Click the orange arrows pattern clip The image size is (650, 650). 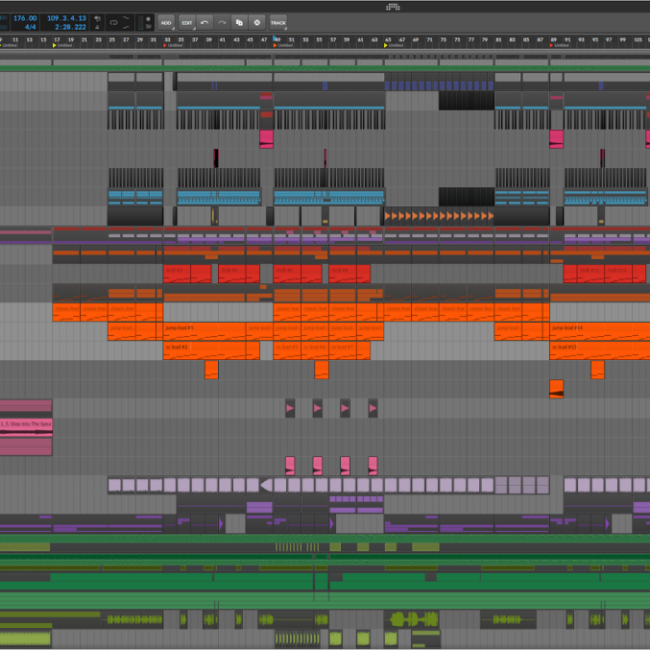click(x=438, y=215)
